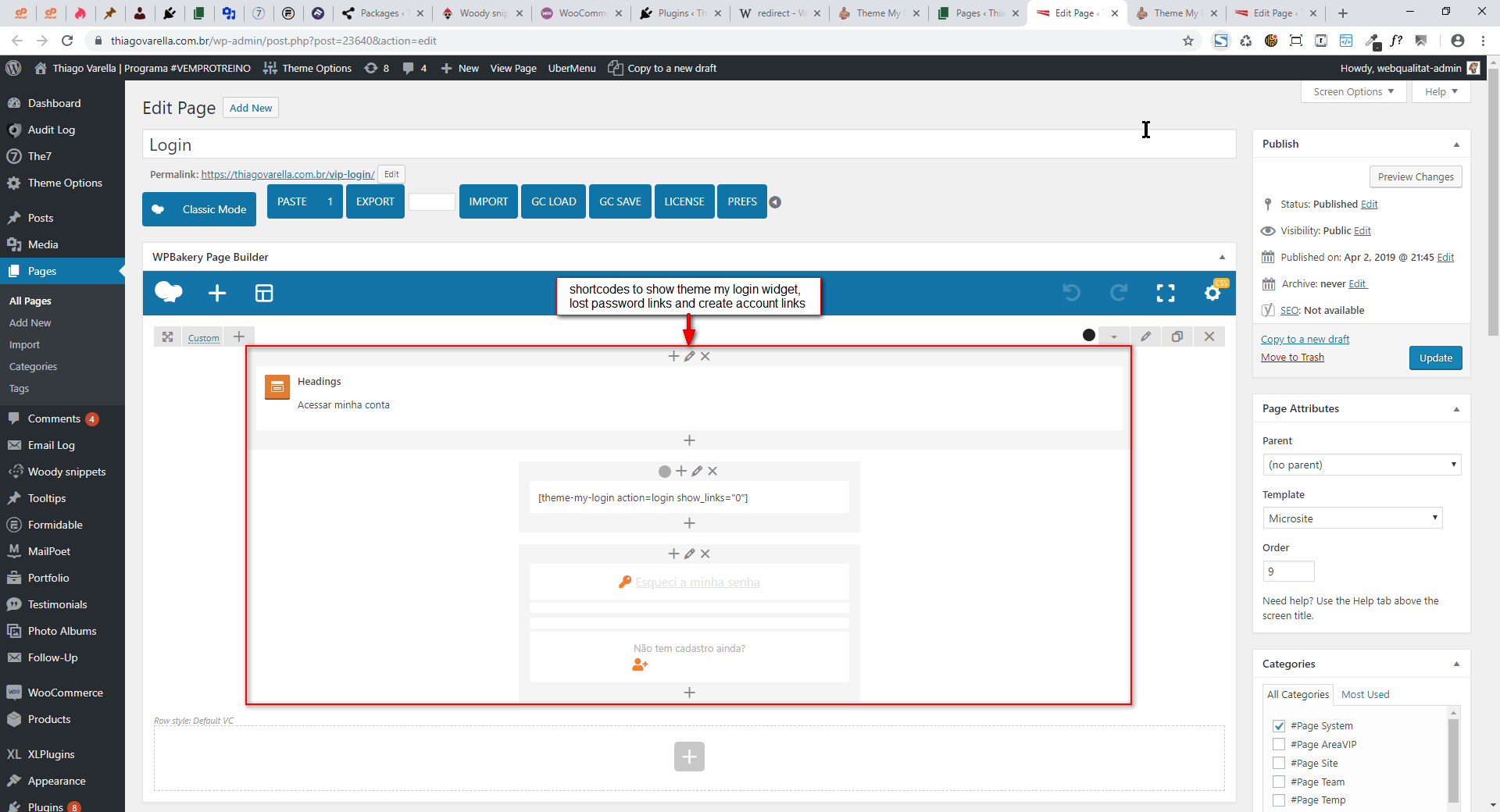Click the row drag handle icon

[167, 337]
